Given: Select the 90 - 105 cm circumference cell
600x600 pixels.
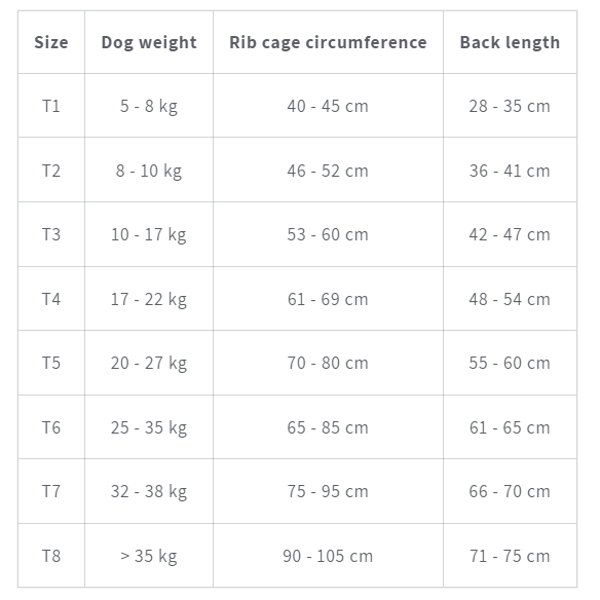Looking at the screenshot, I should click(328, 556).
